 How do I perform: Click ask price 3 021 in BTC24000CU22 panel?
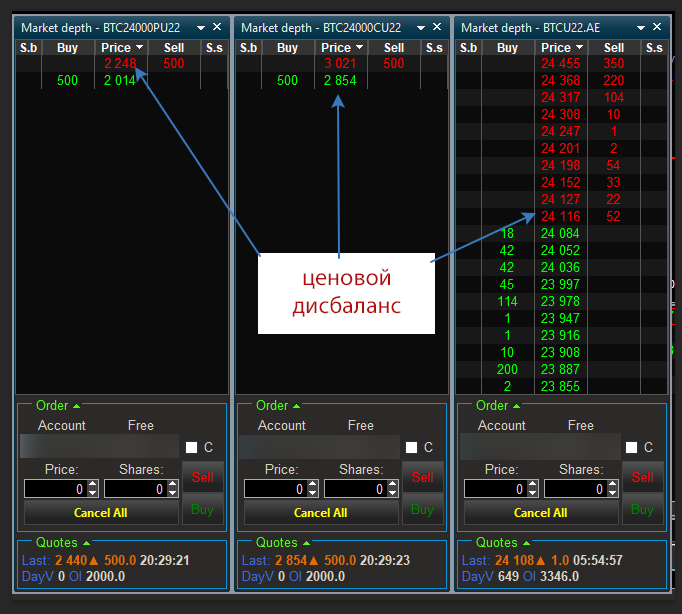point(340,63)
